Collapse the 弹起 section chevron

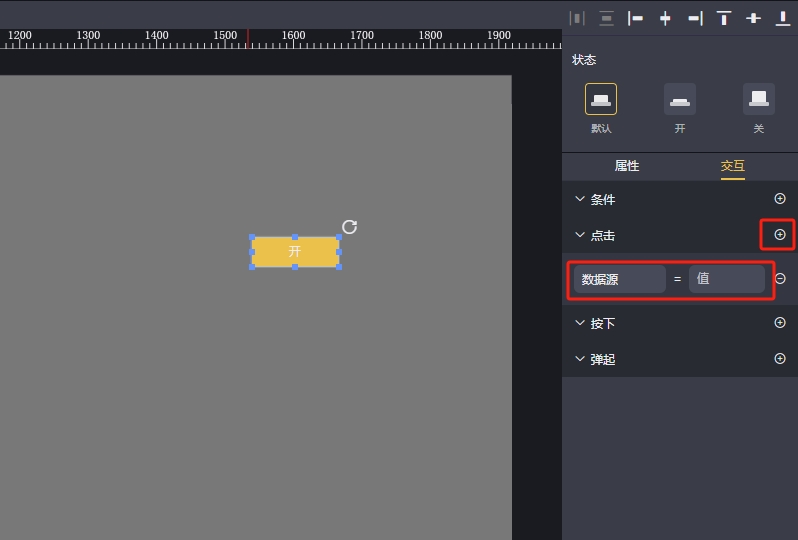pyautogui.click(x=580, y=359)
